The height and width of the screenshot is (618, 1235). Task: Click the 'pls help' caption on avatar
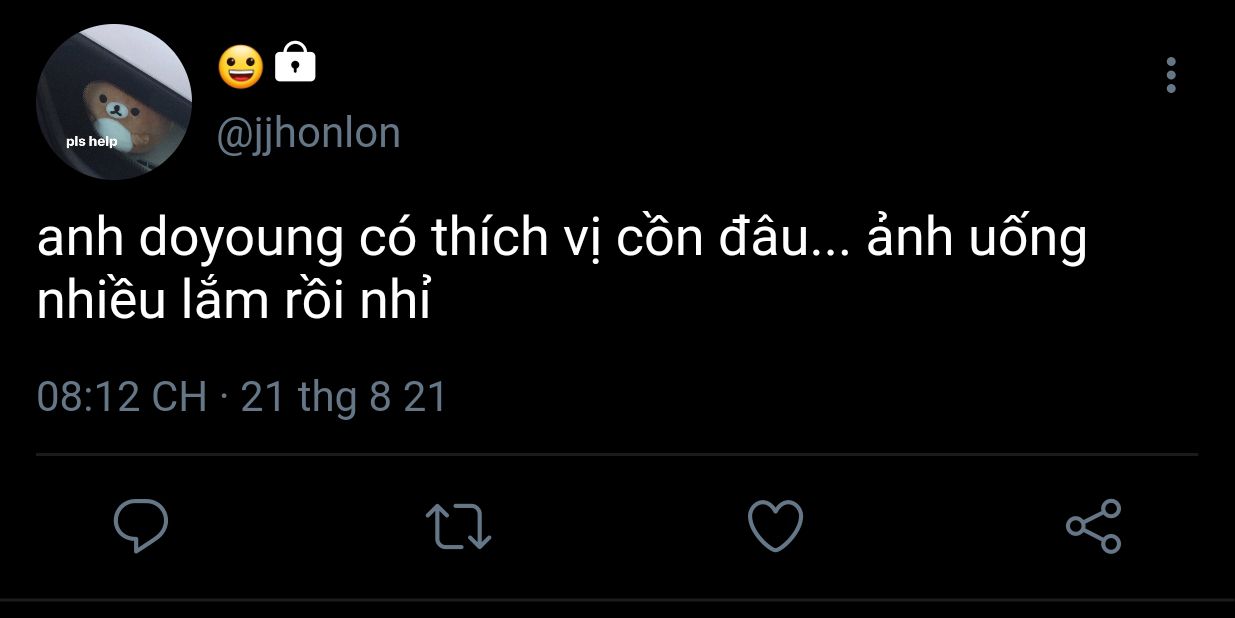point(92,141)
